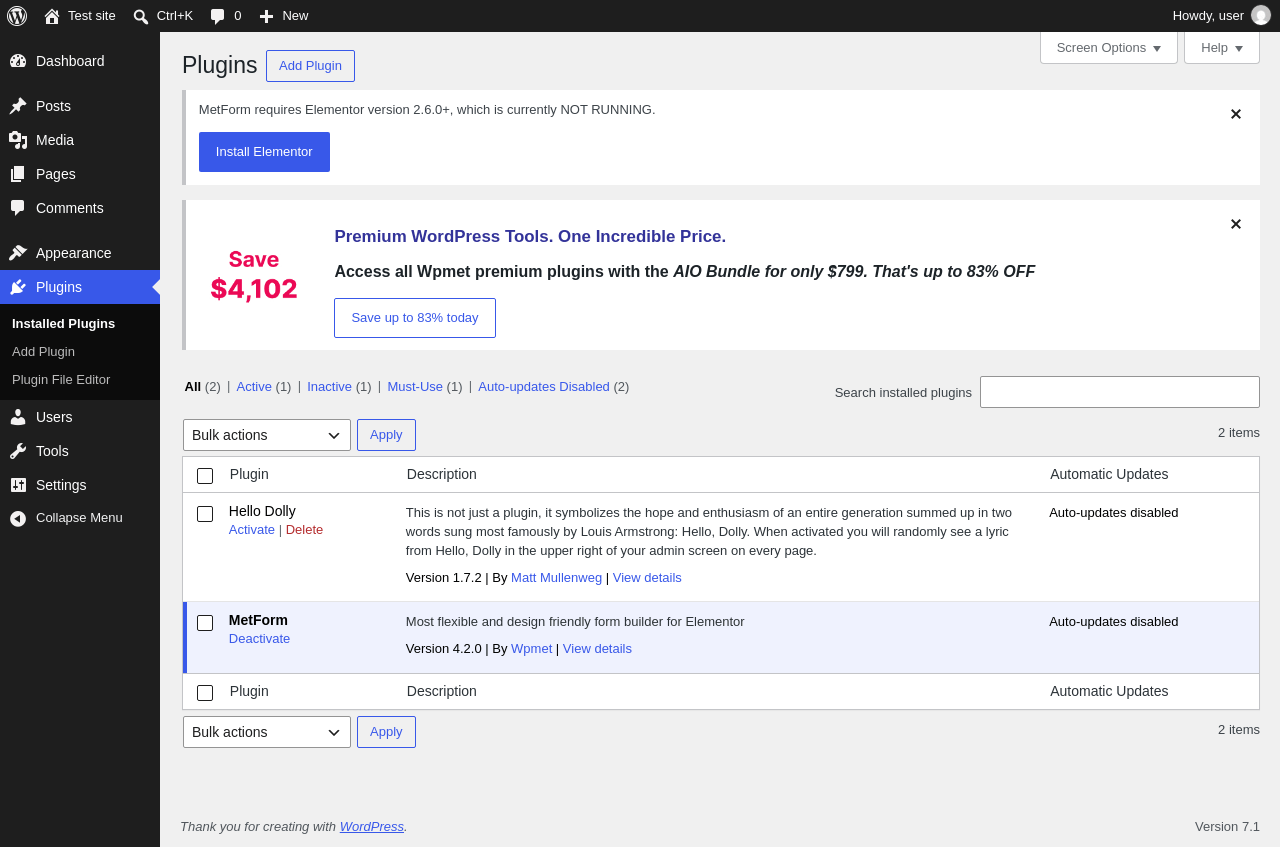Click the top Apply button
The image size is (1280, 847).
point(386,435)
